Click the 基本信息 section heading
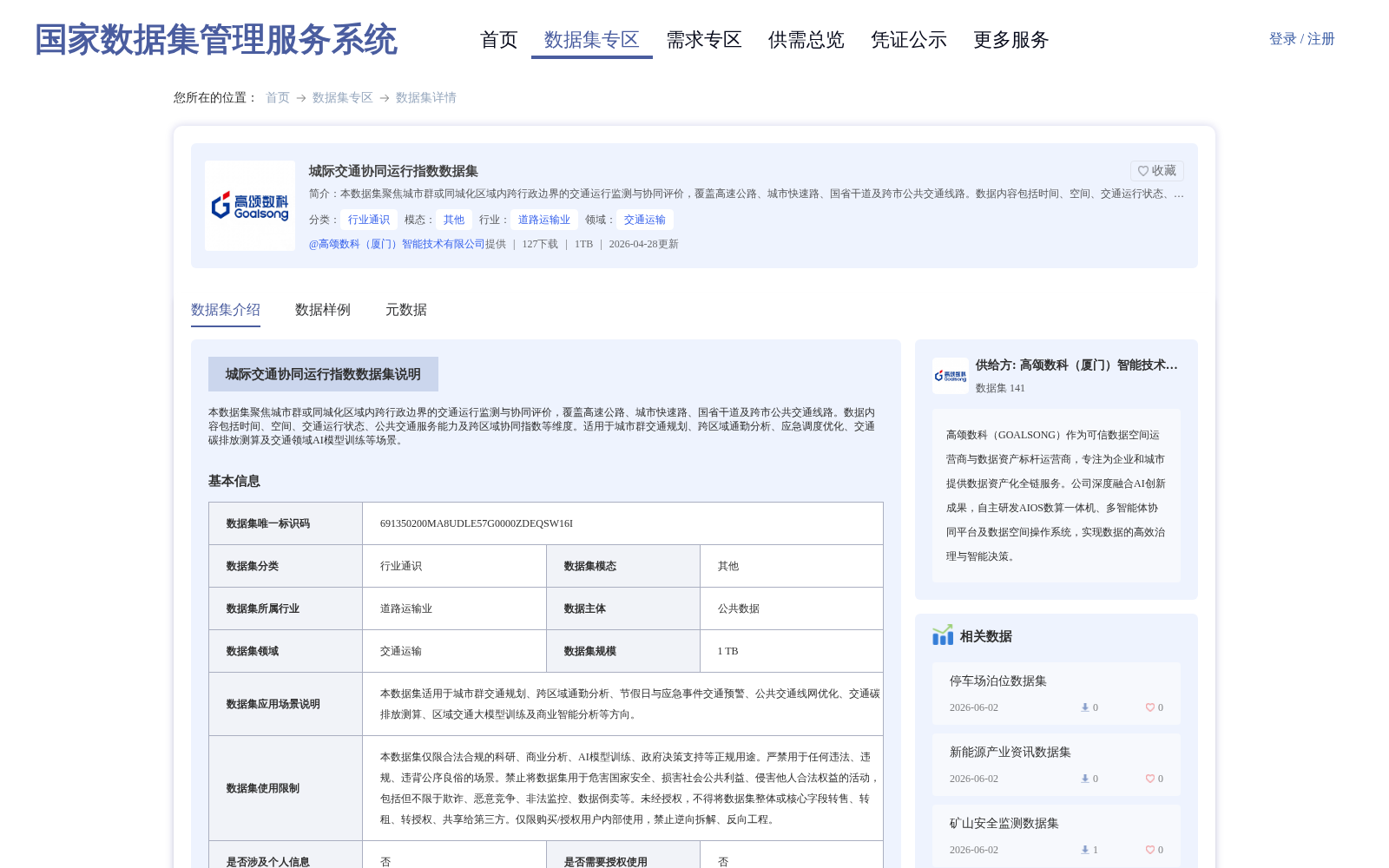 coord(234,481)
